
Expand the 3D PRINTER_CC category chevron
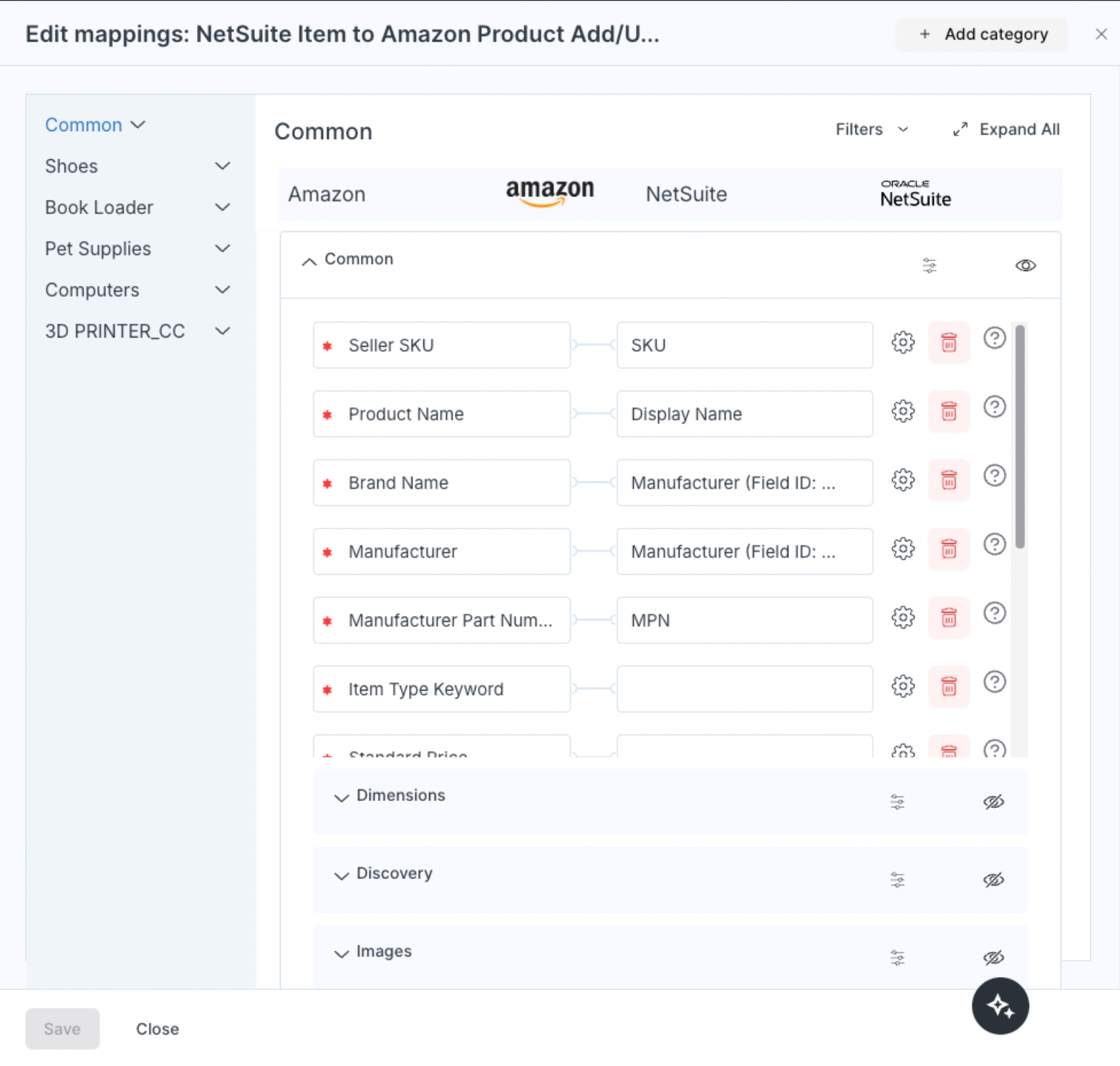(x=223, y=331)
